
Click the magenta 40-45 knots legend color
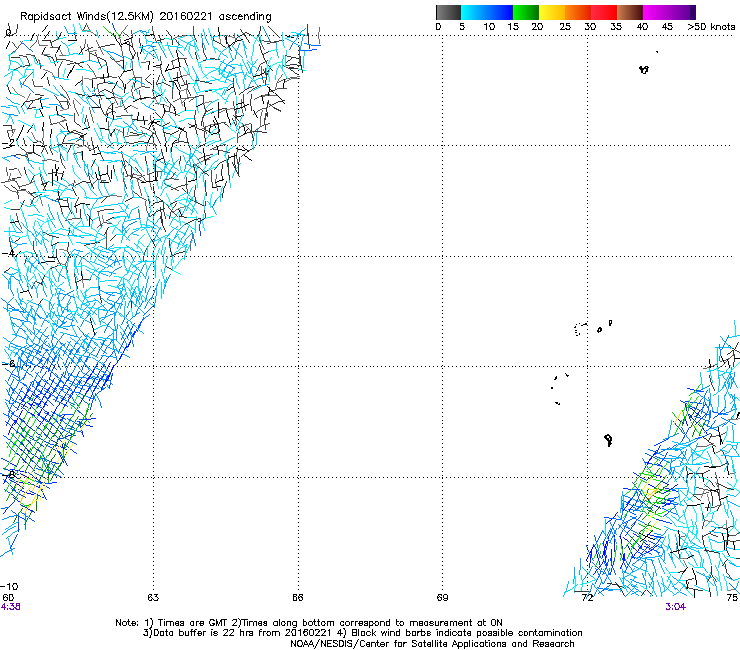tap(656, 12)
